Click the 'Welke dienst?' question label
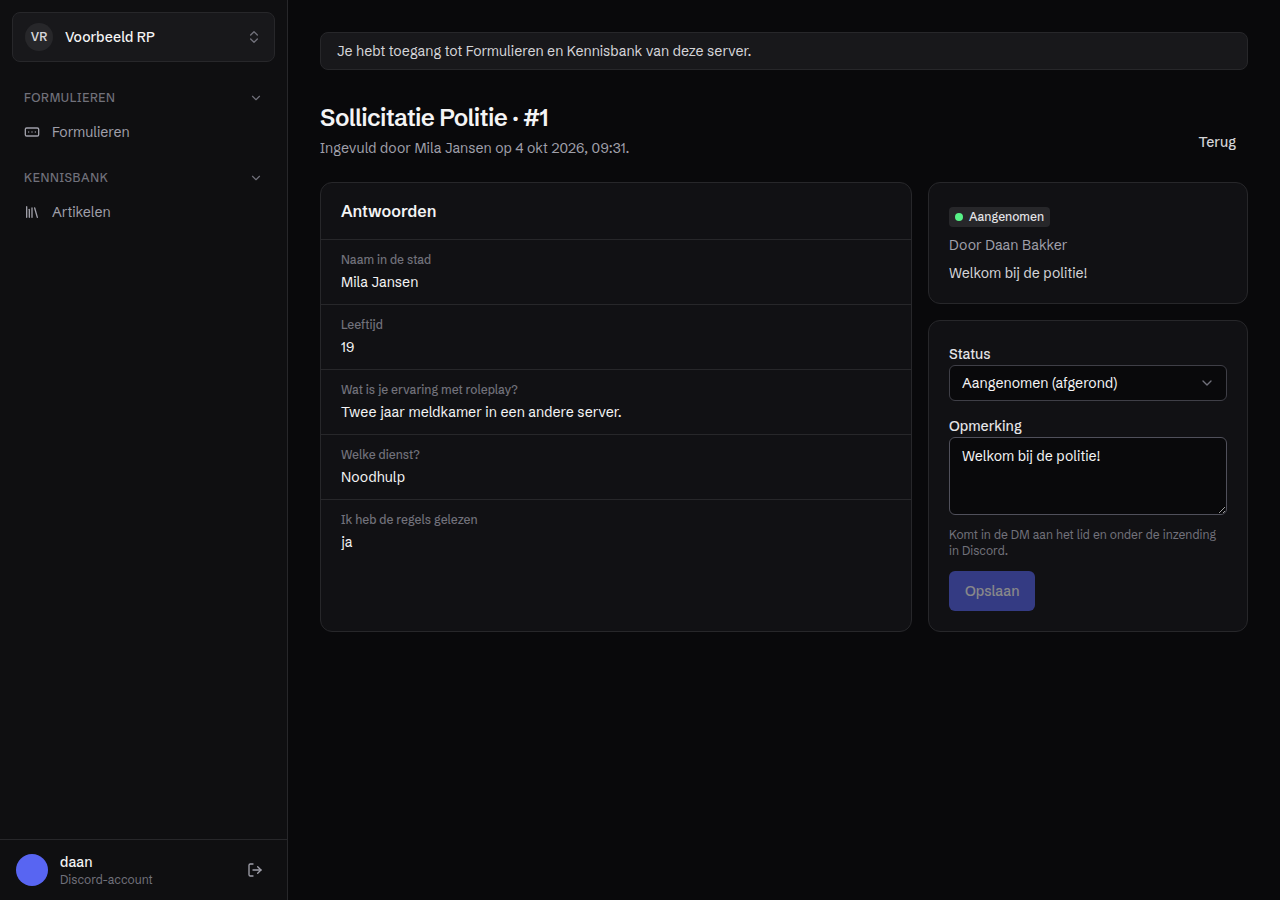The image size is (1280, 900). click(380, 455)
